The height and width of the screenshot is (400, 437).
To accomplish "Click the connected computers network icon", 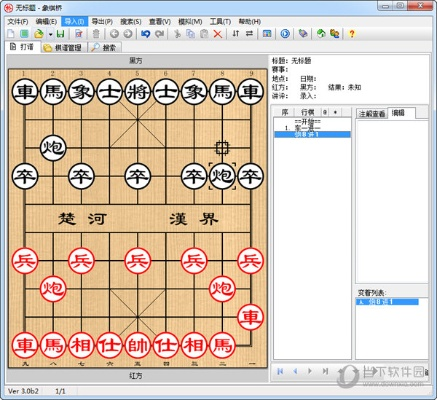I will click(x=334, y=34).
